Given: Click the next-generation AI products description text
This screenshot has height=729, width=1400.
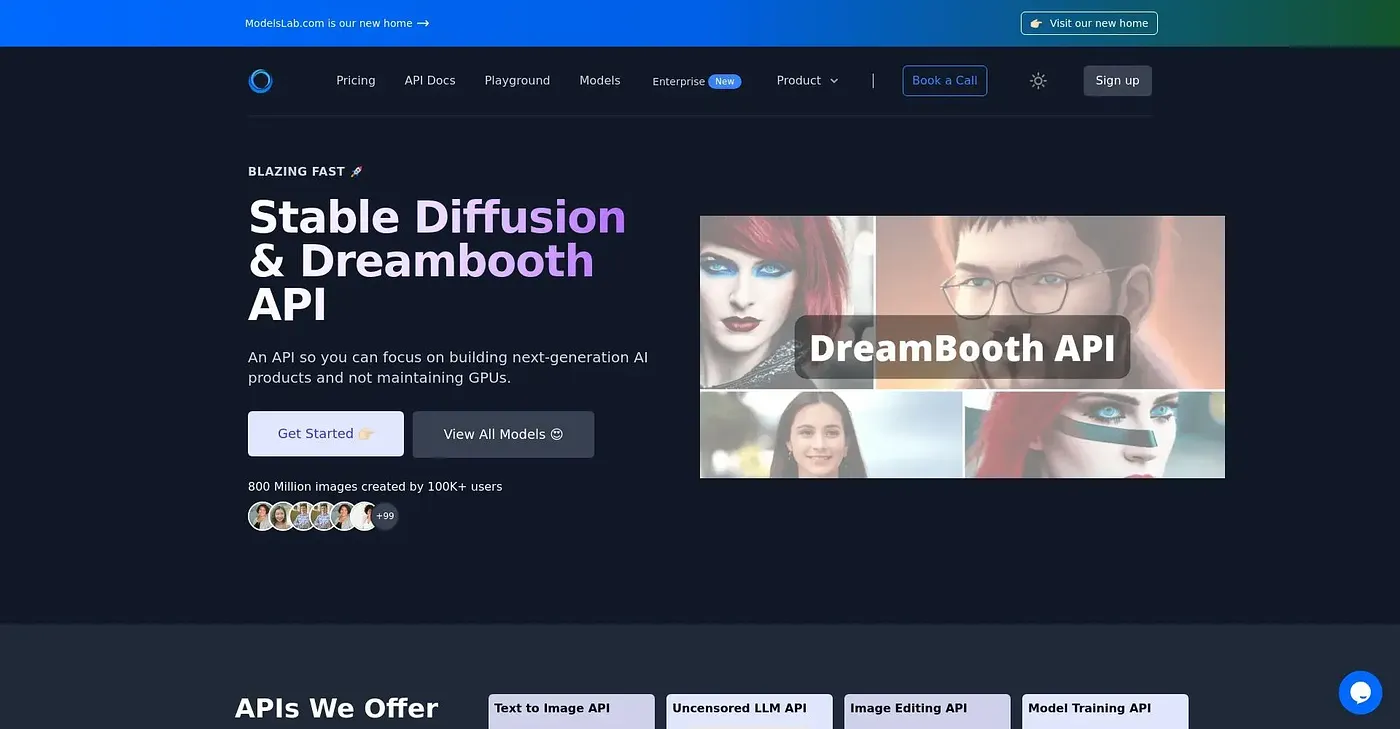Looking at the screenshot, I should [x=448, y=368].
